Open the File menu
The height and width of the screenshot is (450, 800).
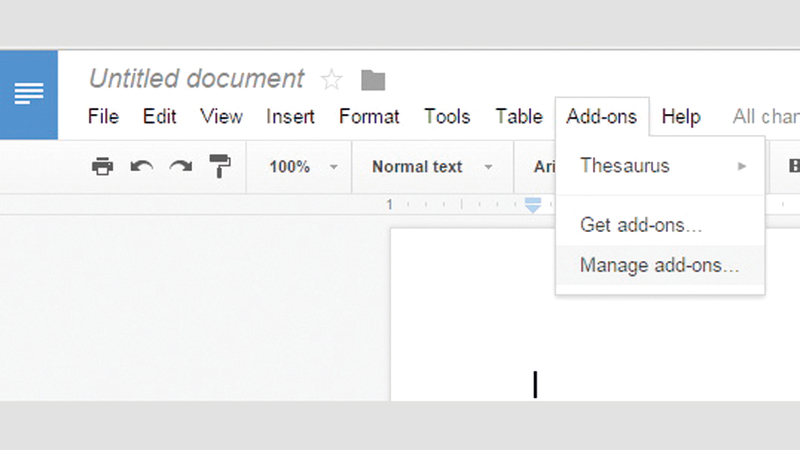tap(103, 117)
